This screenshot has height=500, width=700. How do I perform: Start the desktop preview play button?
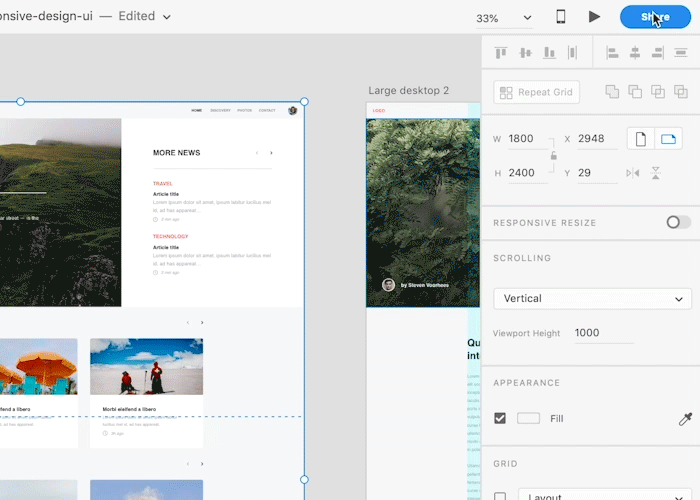594,17
